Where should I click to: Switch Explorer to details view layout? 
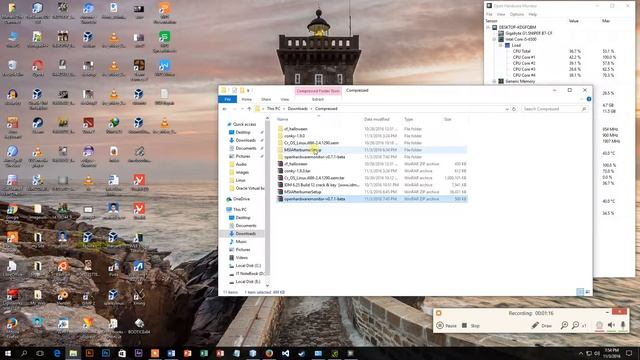(580, 292)
